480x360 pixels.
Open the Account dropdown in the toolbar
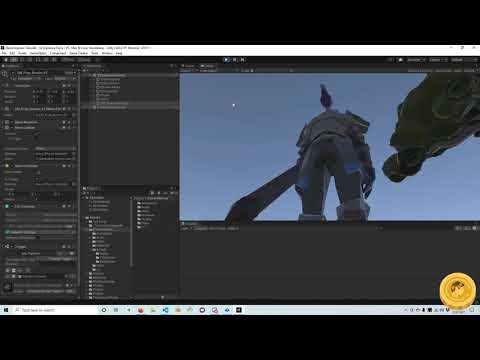tap(416, 60)
